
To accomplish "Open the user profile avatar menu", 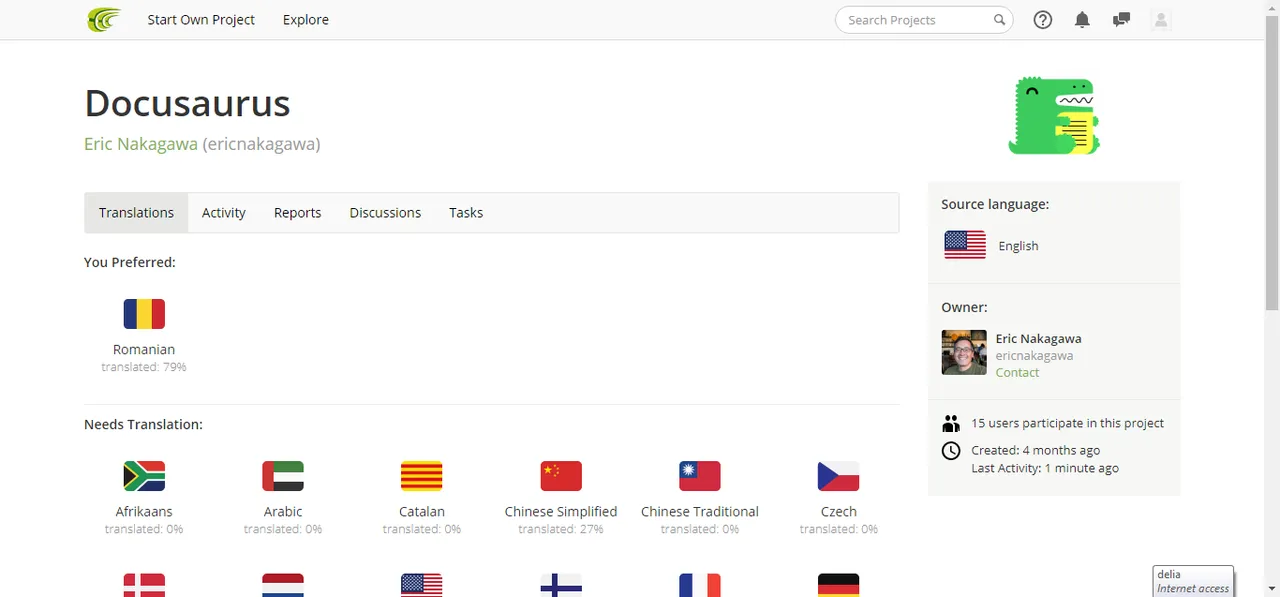I will click(x=1161, y=19).
